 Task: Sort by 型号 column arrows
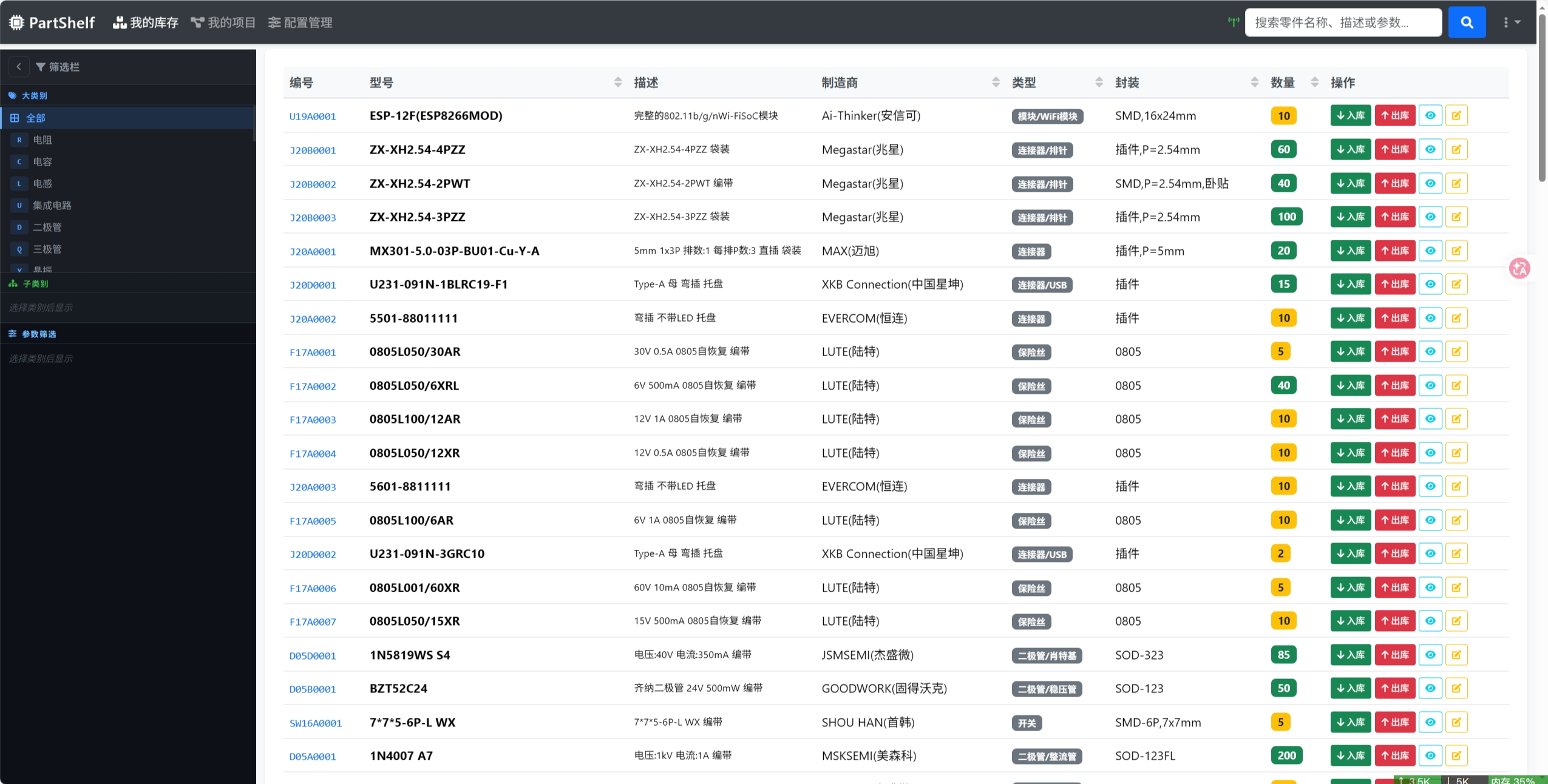[x=617, y=83]
